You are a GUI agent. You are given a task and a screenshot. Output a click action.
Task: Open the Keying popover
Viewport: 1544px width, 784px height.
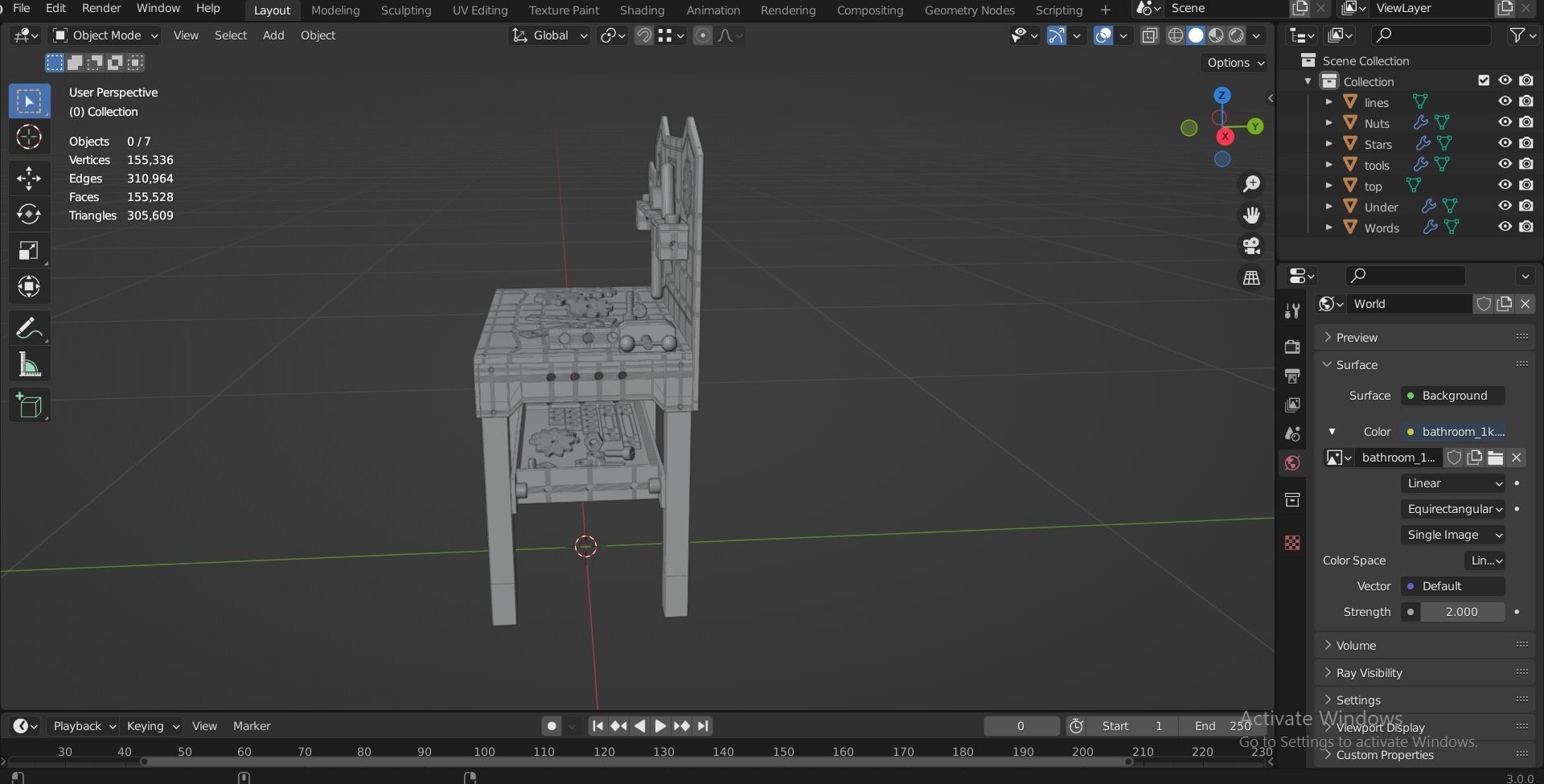(x=151, y=726)
